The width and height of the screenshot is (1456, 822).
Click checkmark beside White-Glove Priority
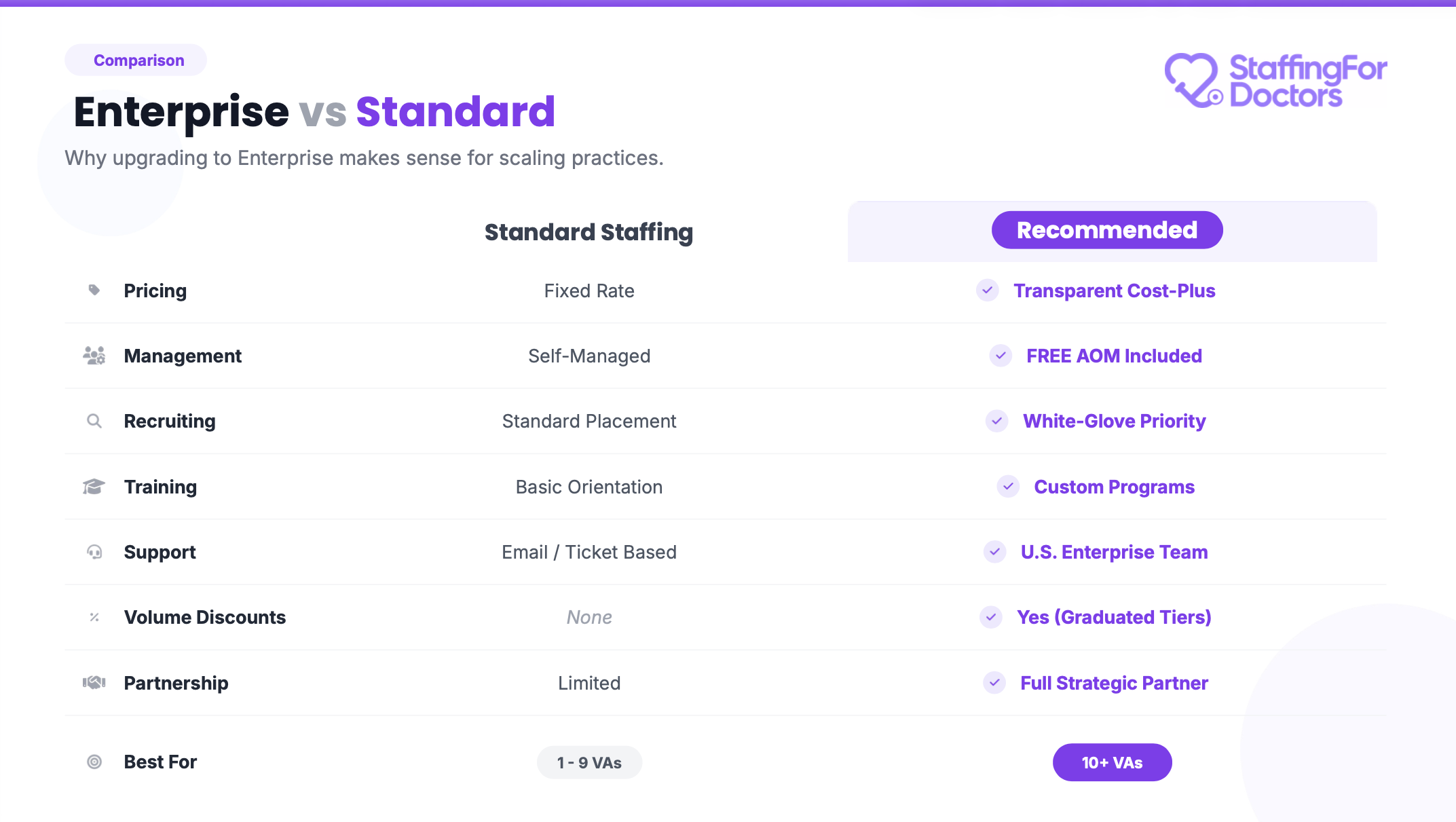click(x=997, y=421)
